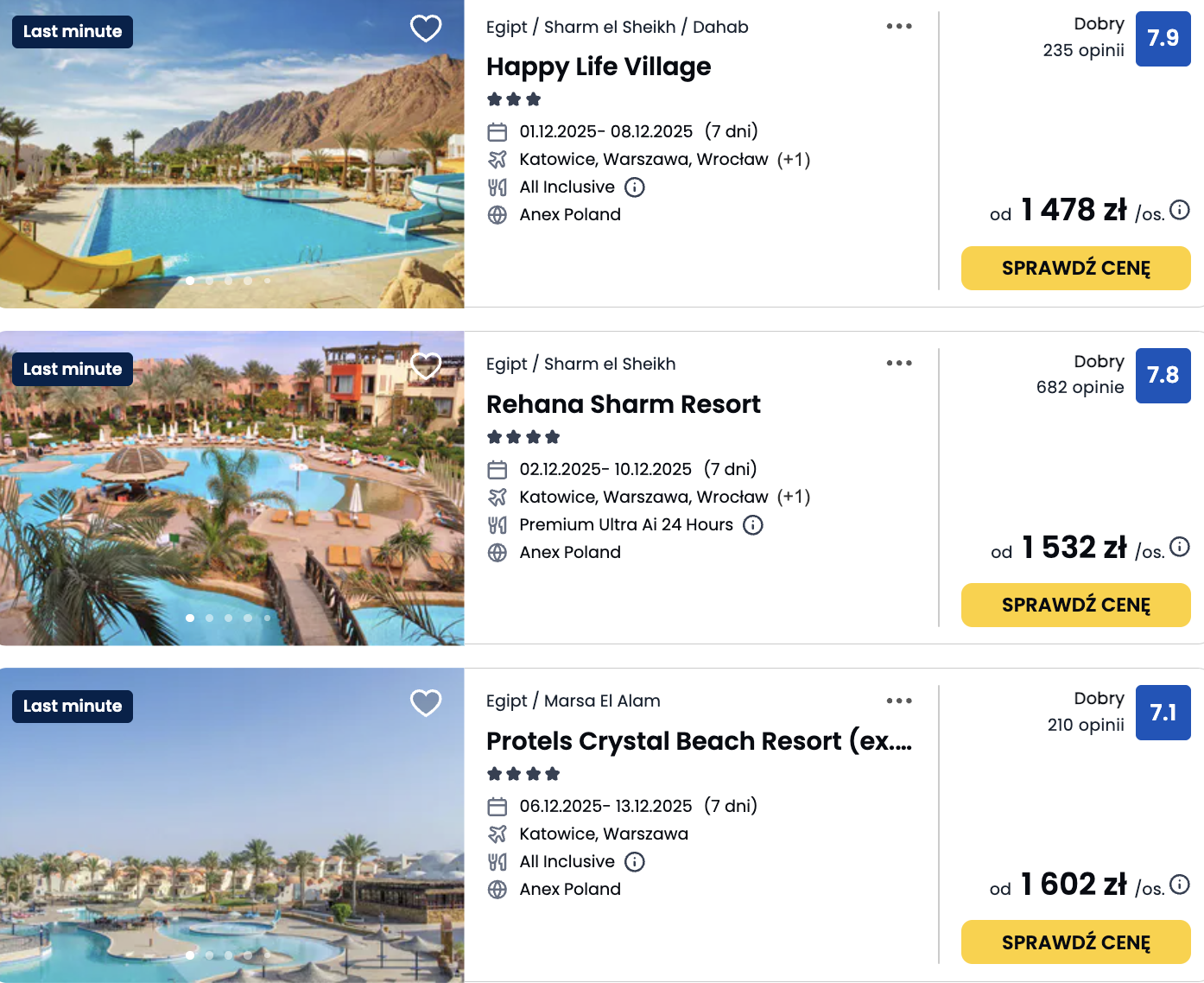Click SPRAWDŹ CENĘ on the Protels Crystal Beach offer
Image resolution: width=1204 pixels, height=983 pixels.
click(x=1075, y=942)
